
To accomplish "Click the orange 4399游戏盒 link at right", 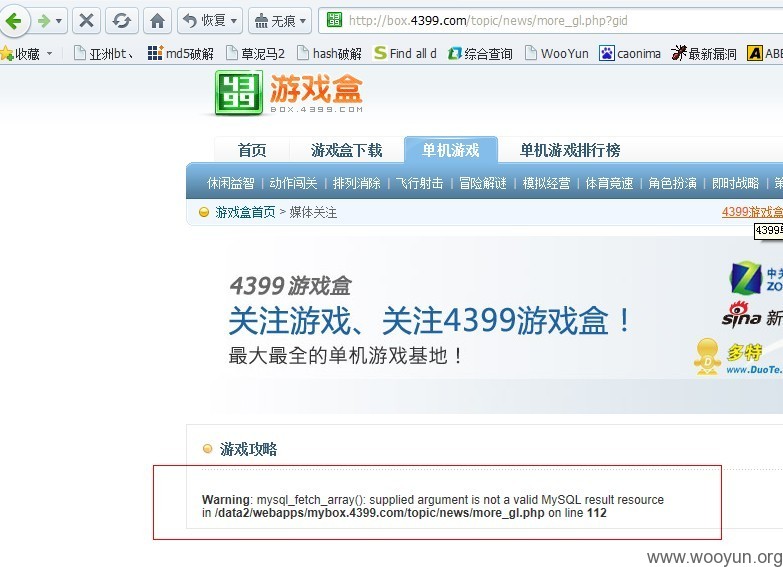I will pyautogui.click(x=752, y=212).
